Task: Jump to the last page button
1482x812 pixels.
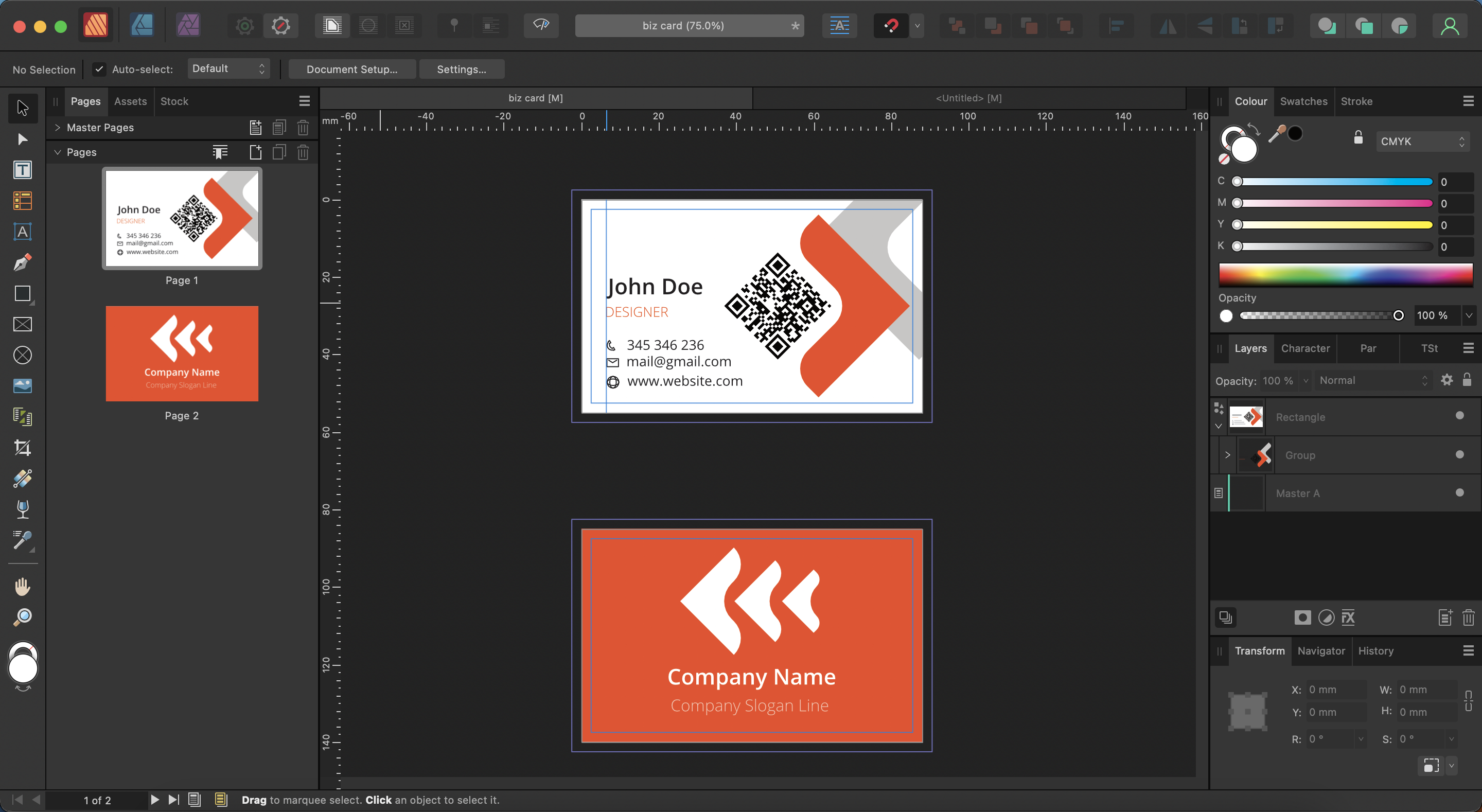Action: click(x=174, y=800)
